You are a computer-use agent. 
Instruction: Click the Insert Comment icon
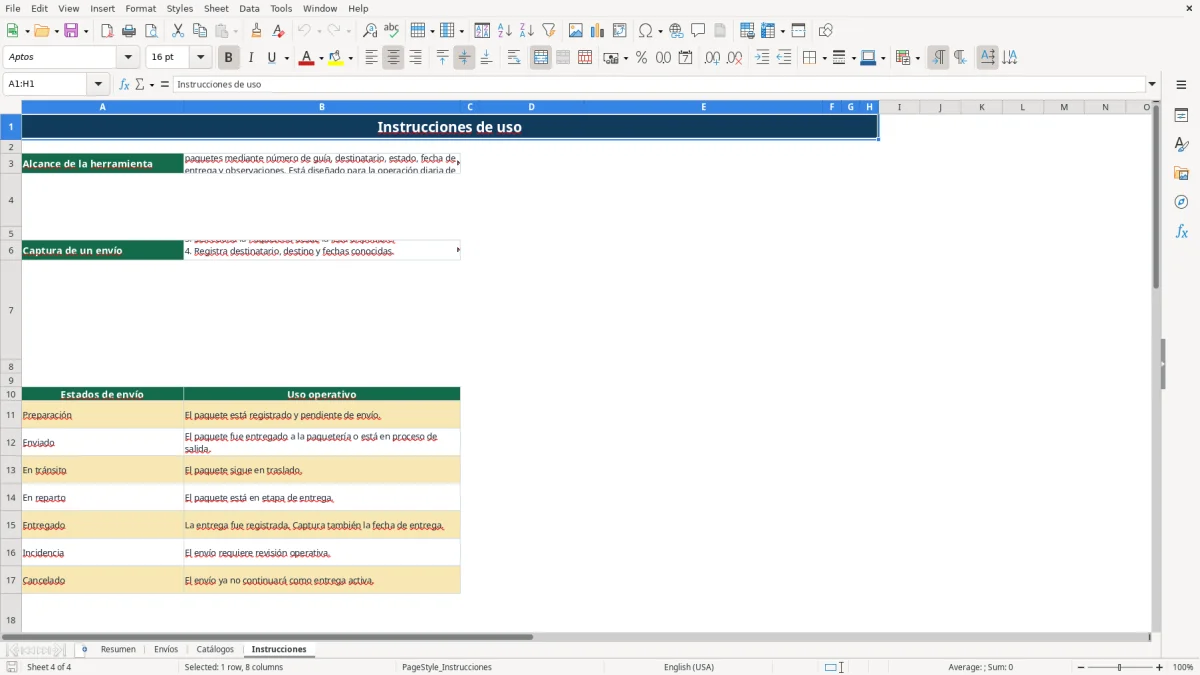coord(698,31)
